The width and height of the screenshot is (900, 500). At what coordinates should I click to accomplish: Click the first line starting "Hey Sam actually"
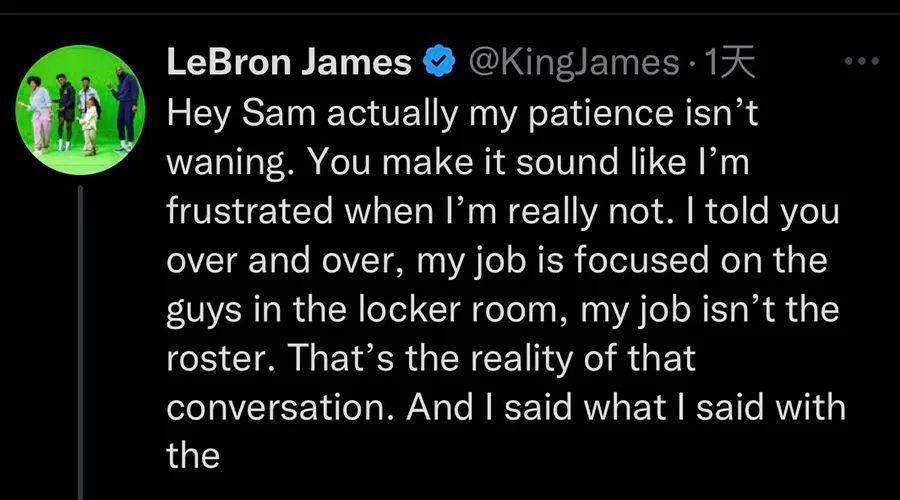(x=462, y=113)
